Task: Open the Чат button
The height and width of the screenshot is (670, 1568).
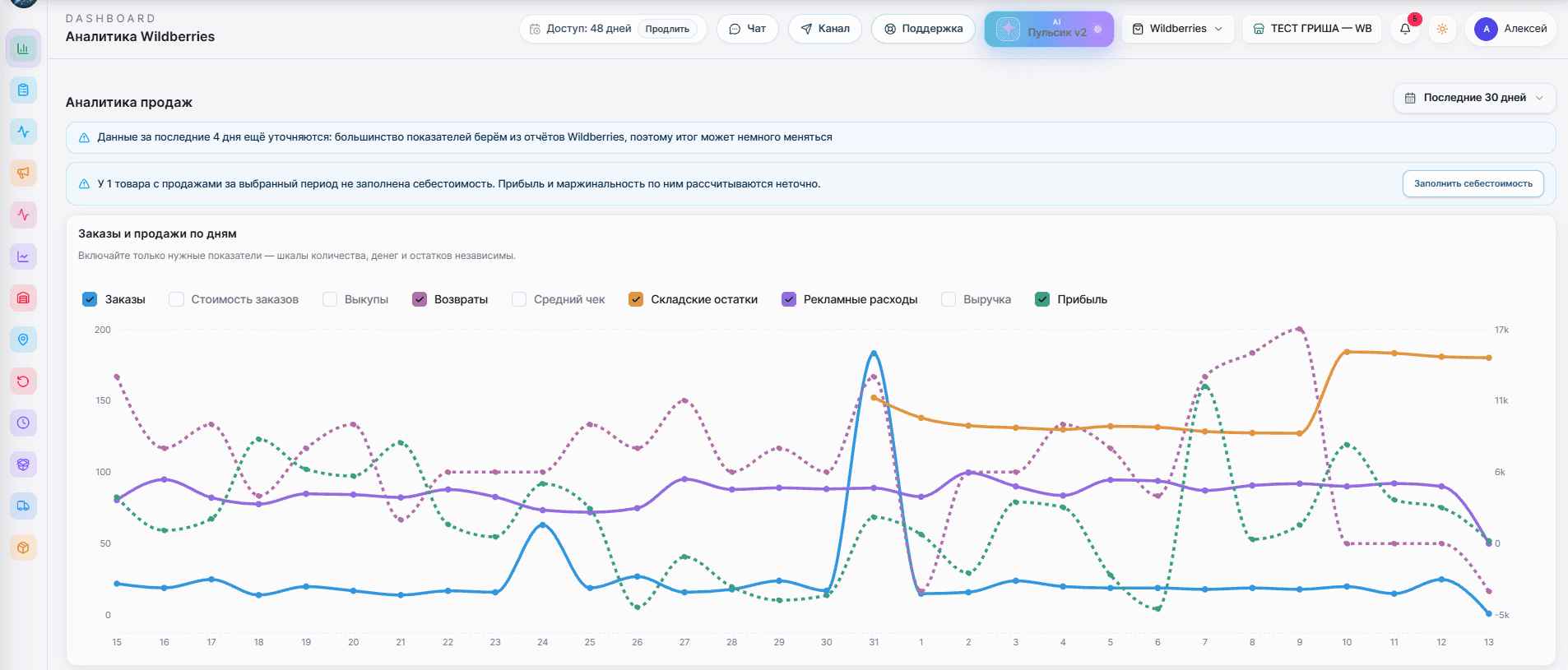Action: 748,29
